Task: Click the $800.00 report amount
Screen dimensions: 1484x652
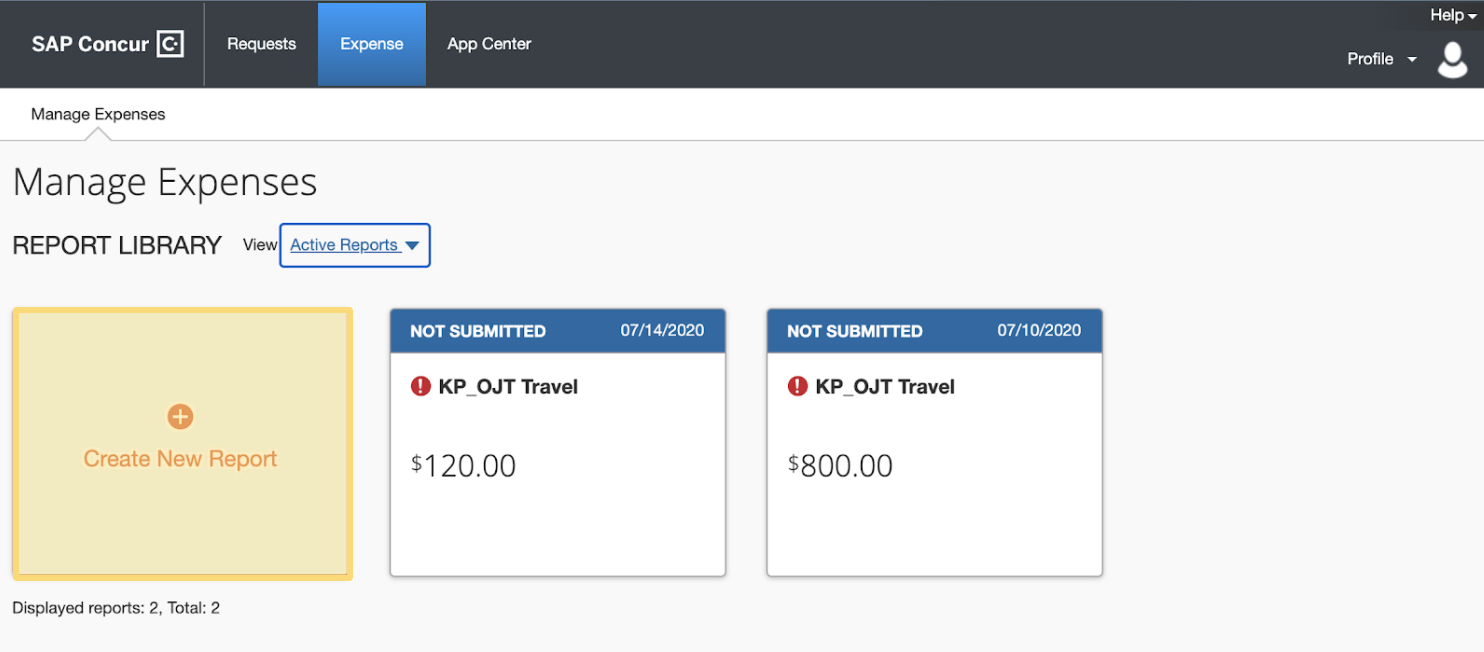Action: (x=841, y=466)
